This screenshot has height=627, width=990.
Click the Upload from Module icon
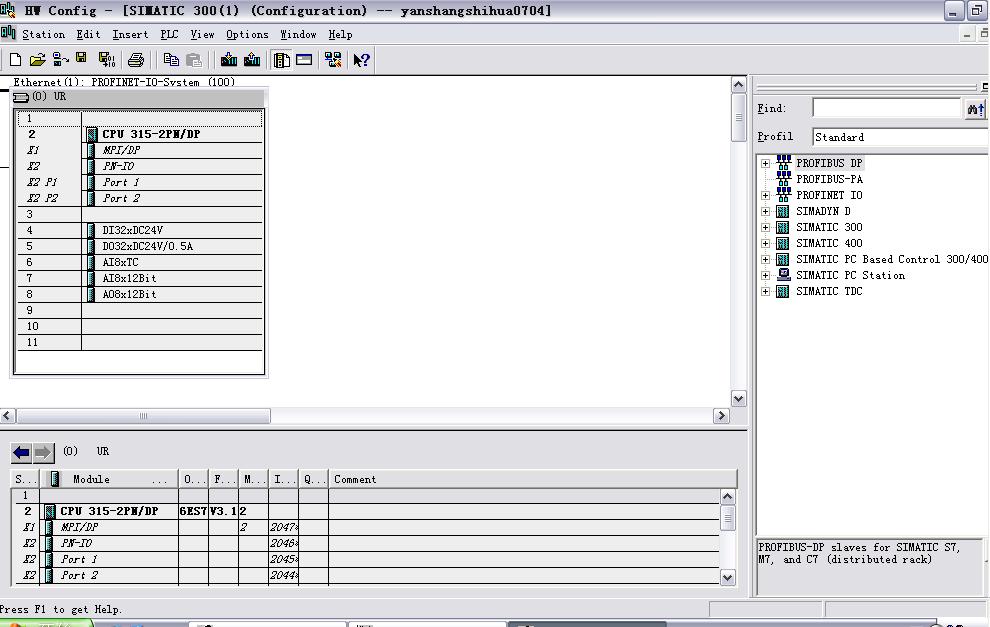252,60
